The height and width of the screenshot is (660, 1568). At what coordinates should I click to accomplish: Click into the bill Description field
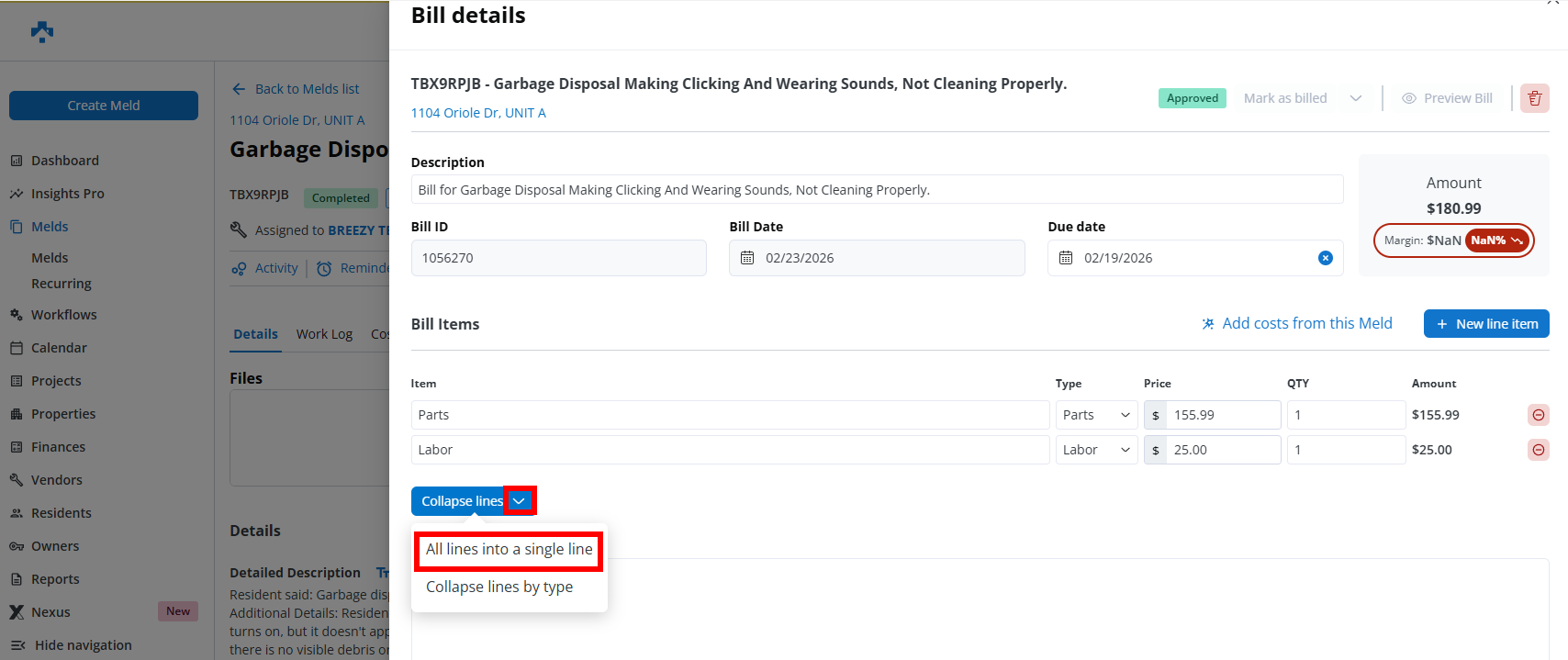click(x=877, y=190)
